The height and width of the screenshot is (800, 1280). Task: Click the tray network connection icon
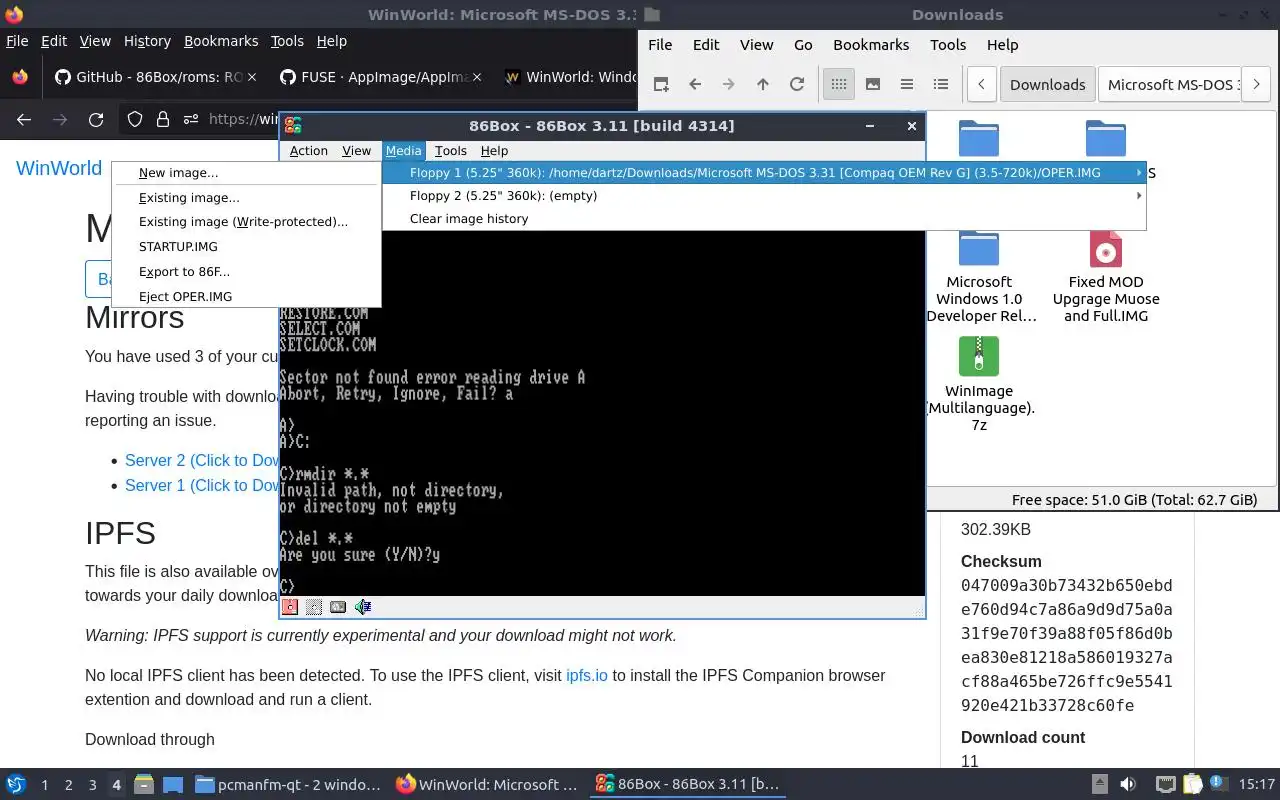[1165, 784]
